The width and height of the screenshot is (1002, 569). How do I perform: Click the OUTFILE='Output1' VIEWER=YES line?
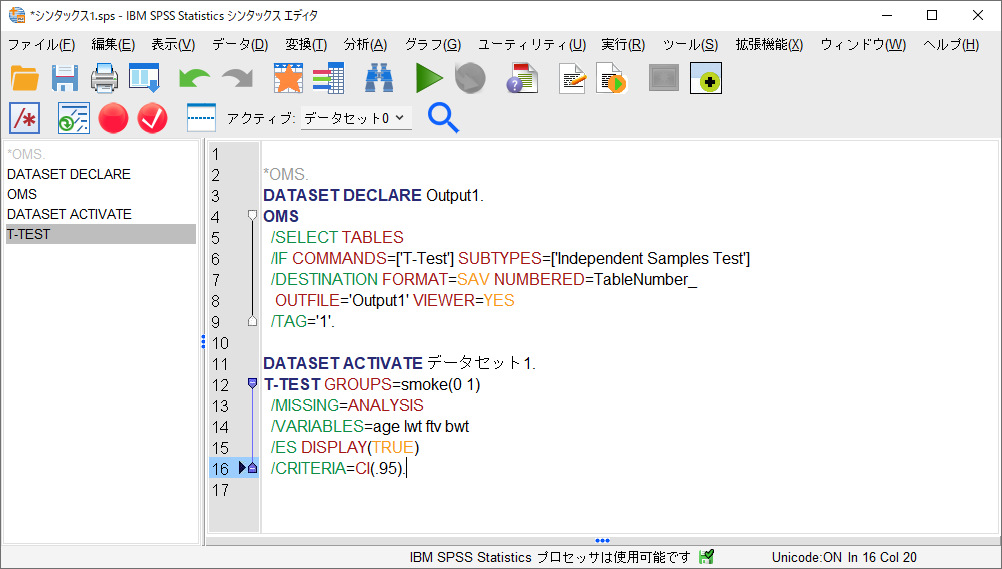click(395, 300)
